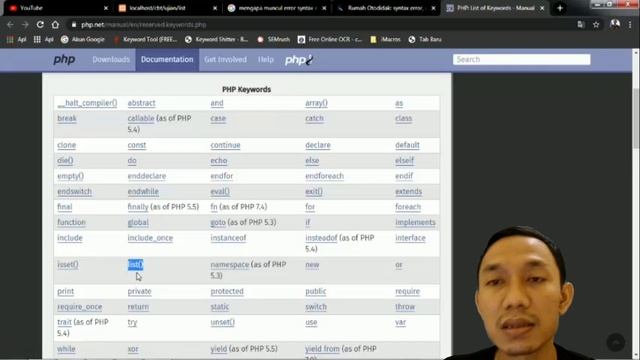Open the Tab Baru bookmark
Image resolution: width=640 pixels, height=360 pixels.
[x=425, y=40]
